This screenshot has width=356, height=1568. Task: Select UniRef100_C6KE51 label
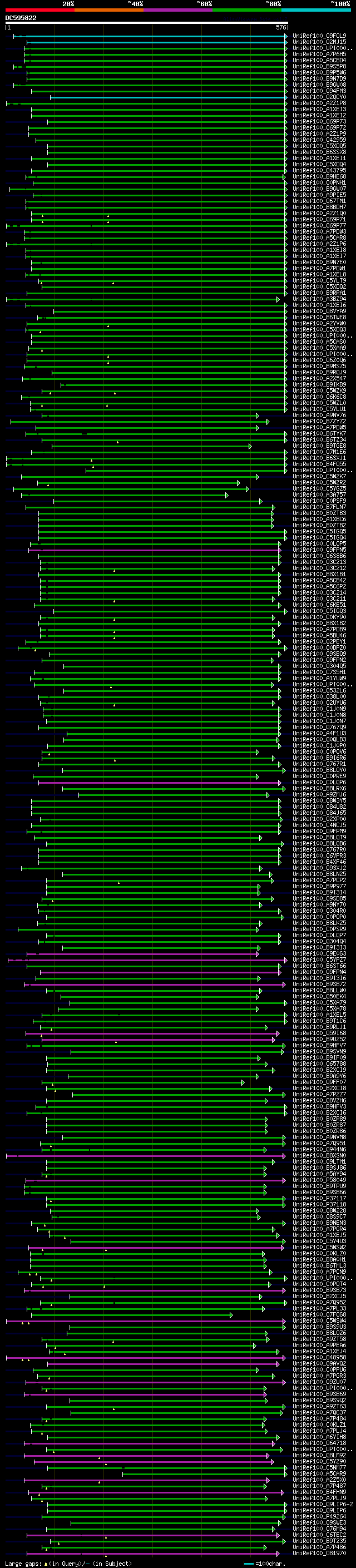[x=319, y=605]
